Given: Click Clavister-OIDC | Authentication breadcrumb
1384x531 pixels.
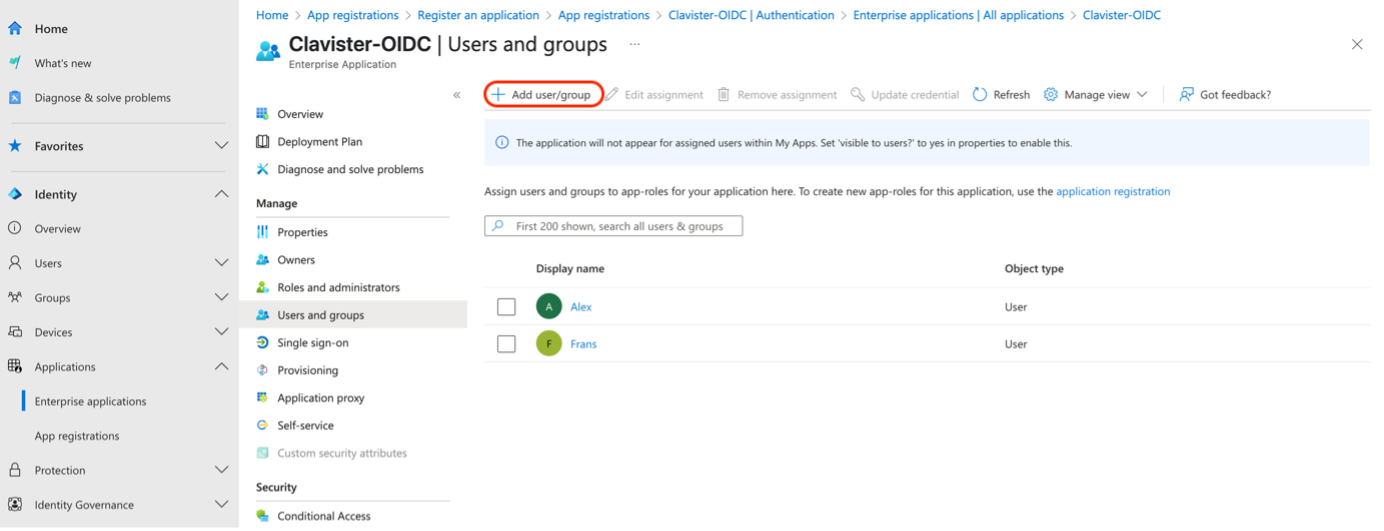Looking at the screenshot, I should 751,15.
